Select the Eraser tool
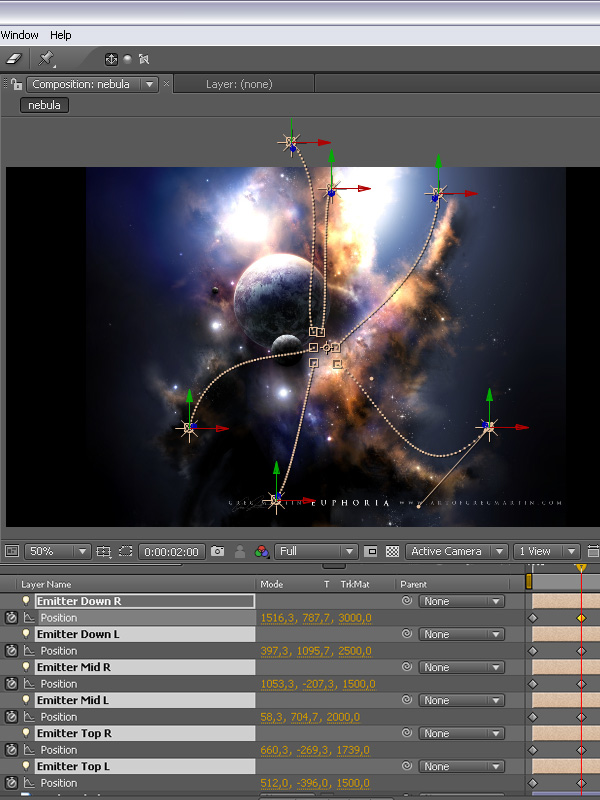The width and height of the screenshot is (600, 800). coord(14,59)
